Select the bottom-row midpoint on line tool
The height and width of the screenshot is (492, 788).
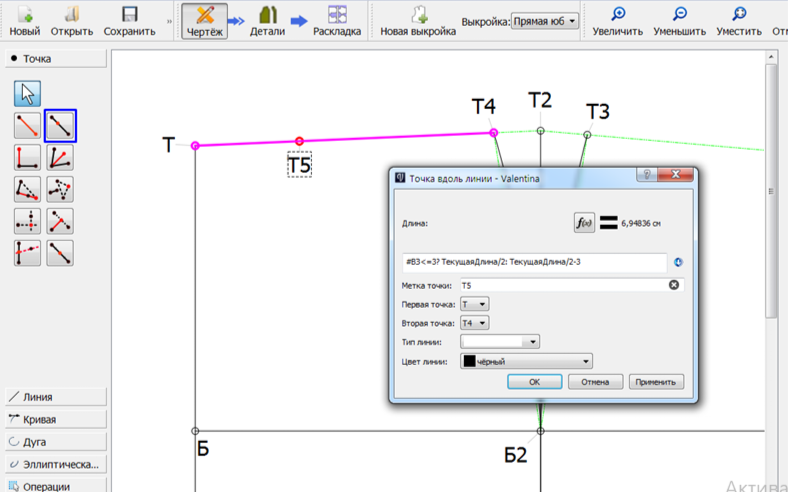(60, 253)
